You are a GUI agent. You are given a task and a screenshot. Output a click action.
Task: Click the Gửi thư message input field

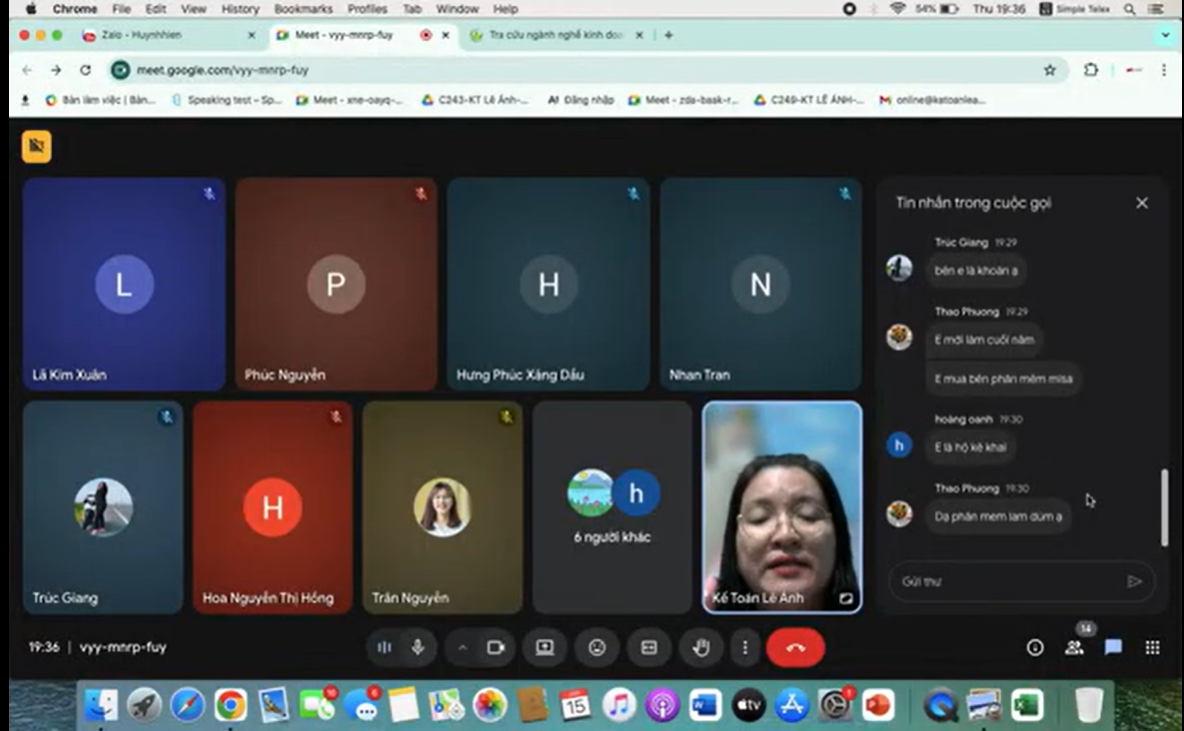1005,581
